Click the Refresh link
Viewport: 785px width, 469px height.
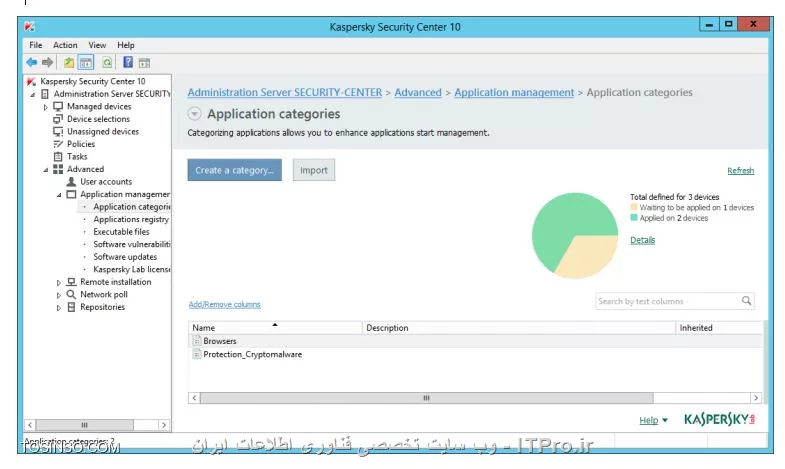tap(740, 171)
